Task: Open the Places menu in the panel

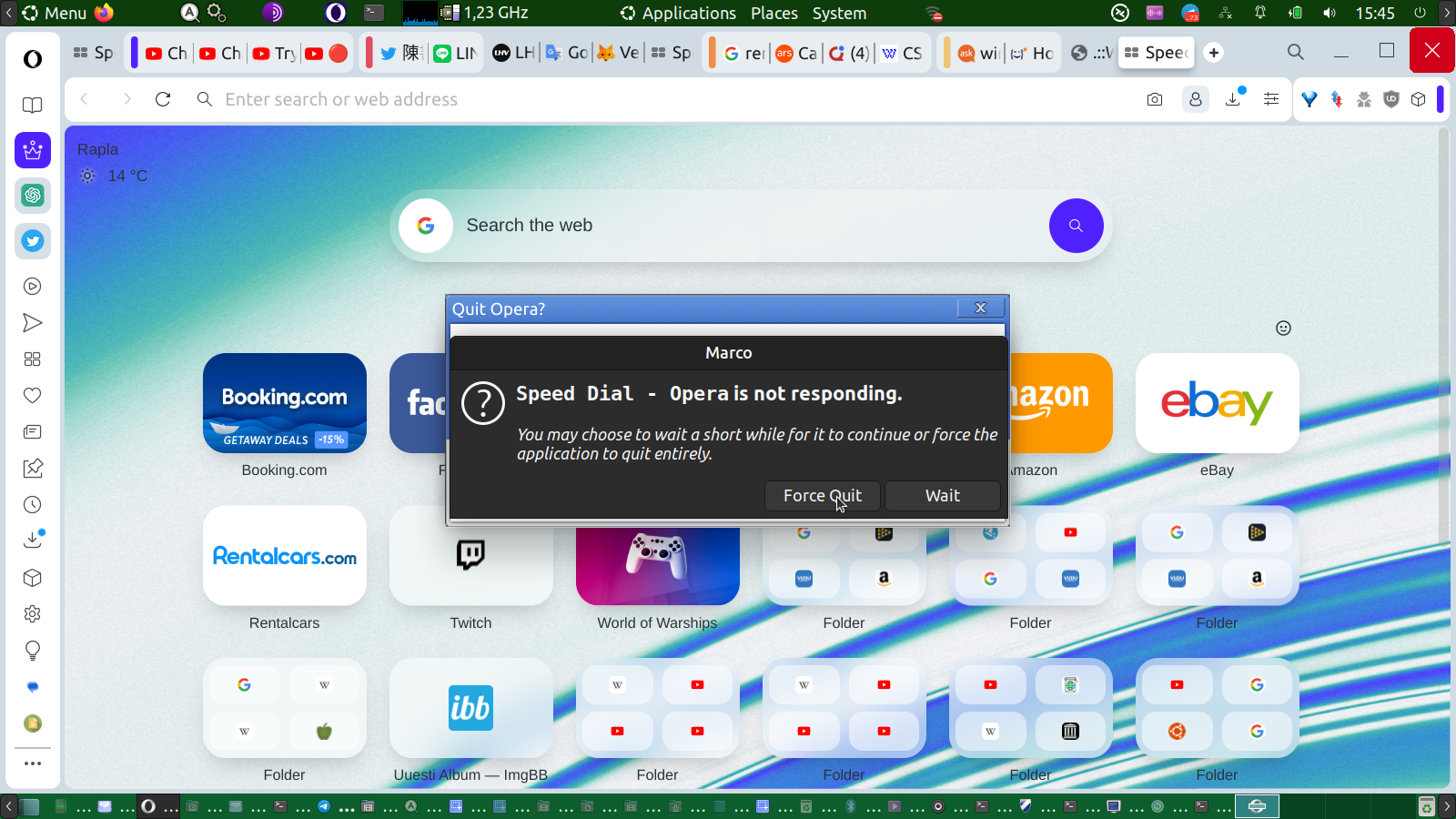Action: click(x=774, y=13)
